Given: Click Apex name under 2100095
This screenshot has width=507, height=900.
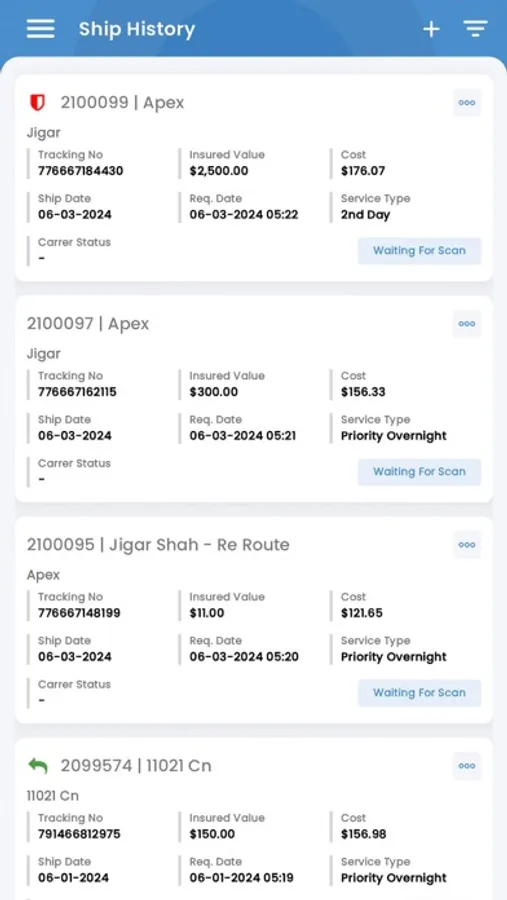Looking at the screenshot, I should pyautogui.click(x=43, y=575).
